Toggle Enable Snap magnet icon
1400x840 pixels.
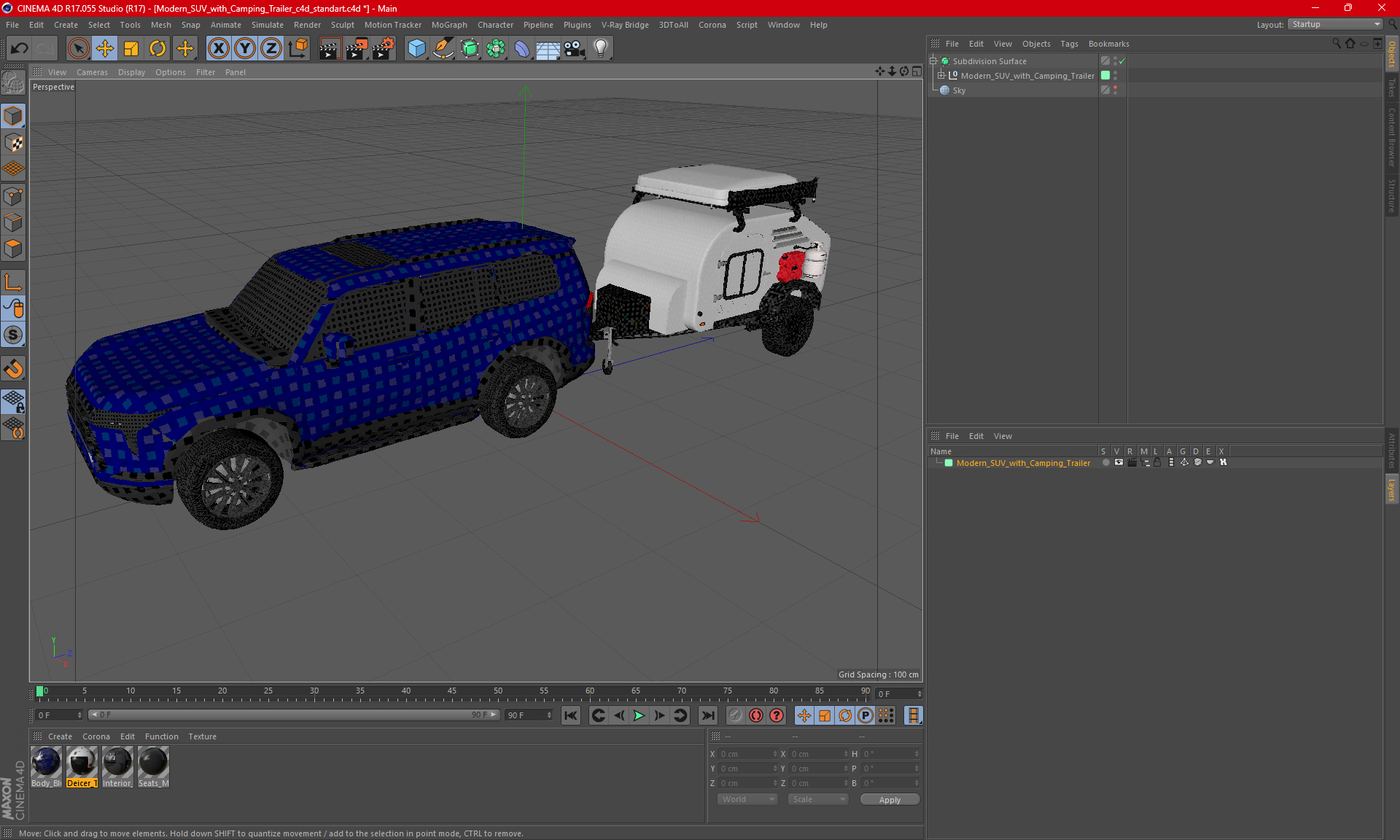pos(14,369)
